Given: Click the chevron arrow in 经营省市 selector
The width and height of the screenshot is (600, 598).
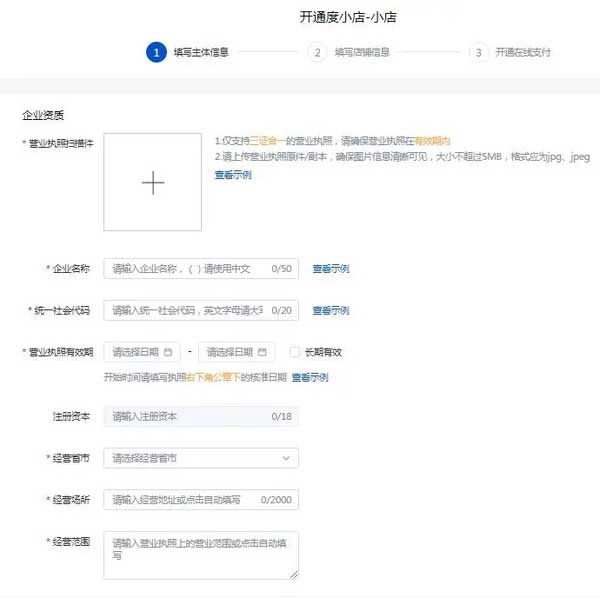Looking at the screenshot, I should [x=286, y=458].
